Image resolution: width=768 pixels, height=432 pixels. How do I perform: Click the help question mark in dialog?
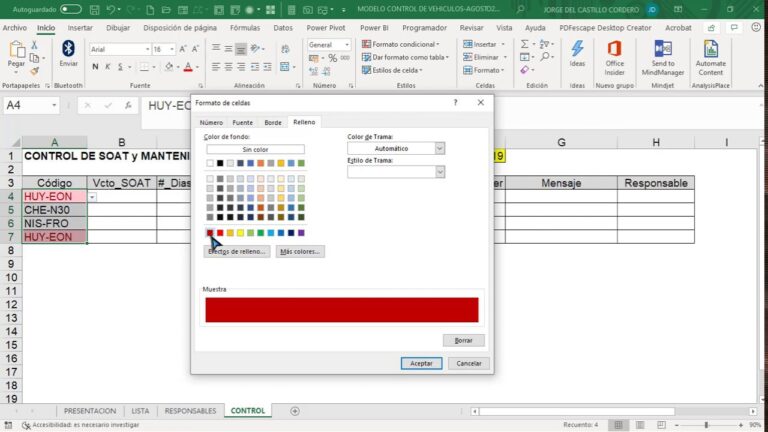pos(455,102)
